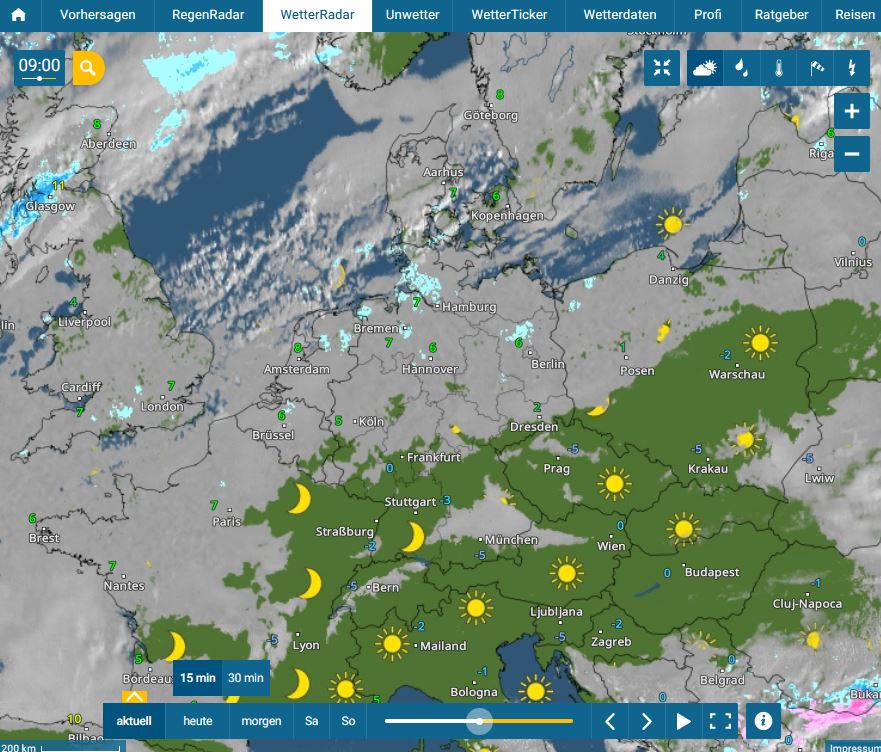The height and width of the screenshot is (752, 881).
Task: Step to the previous time frame
Action: (x=610, y=721)
